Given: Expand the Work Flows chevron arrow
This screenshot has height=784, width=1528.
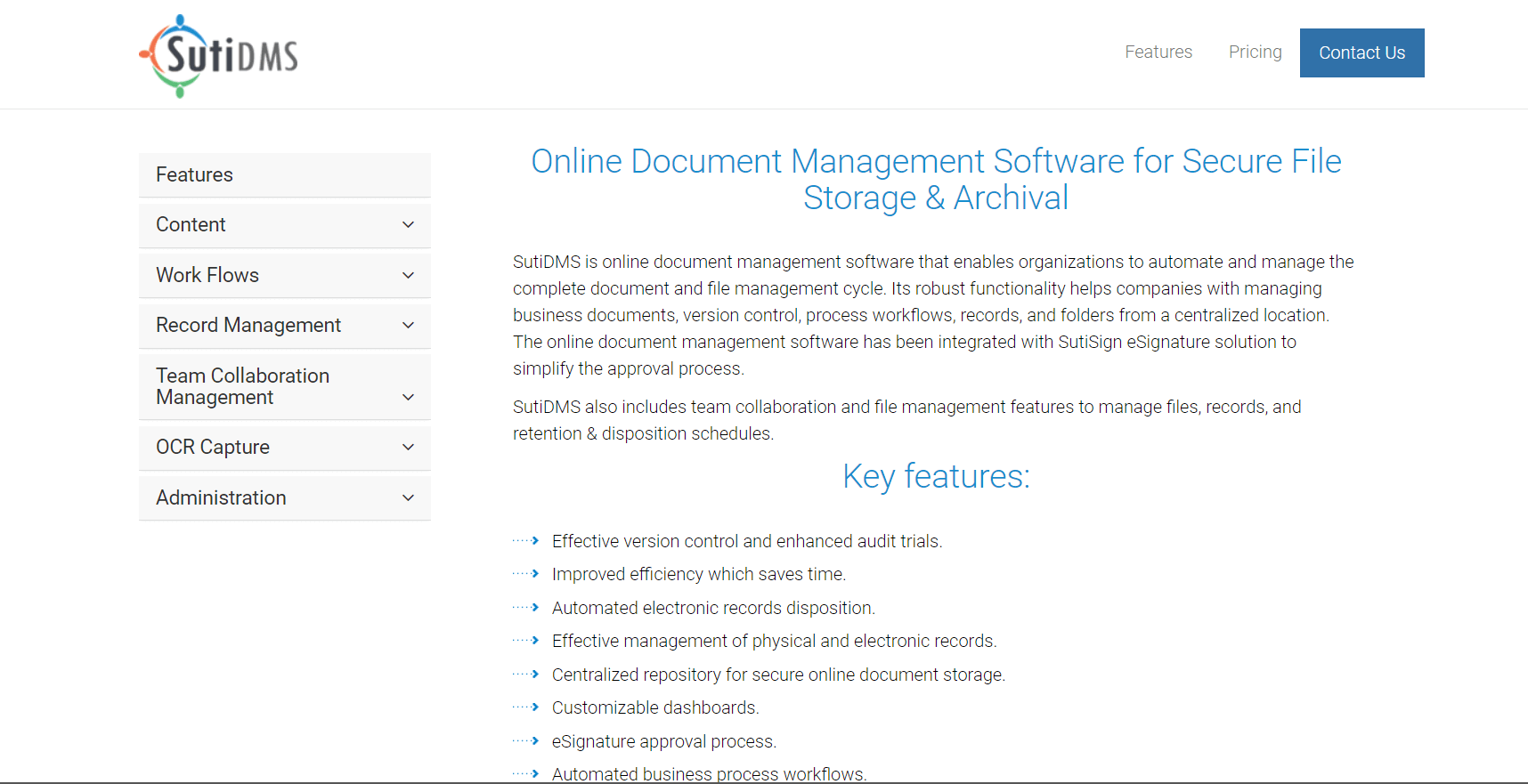Looking at the screenshot, I should pos(408,276).
